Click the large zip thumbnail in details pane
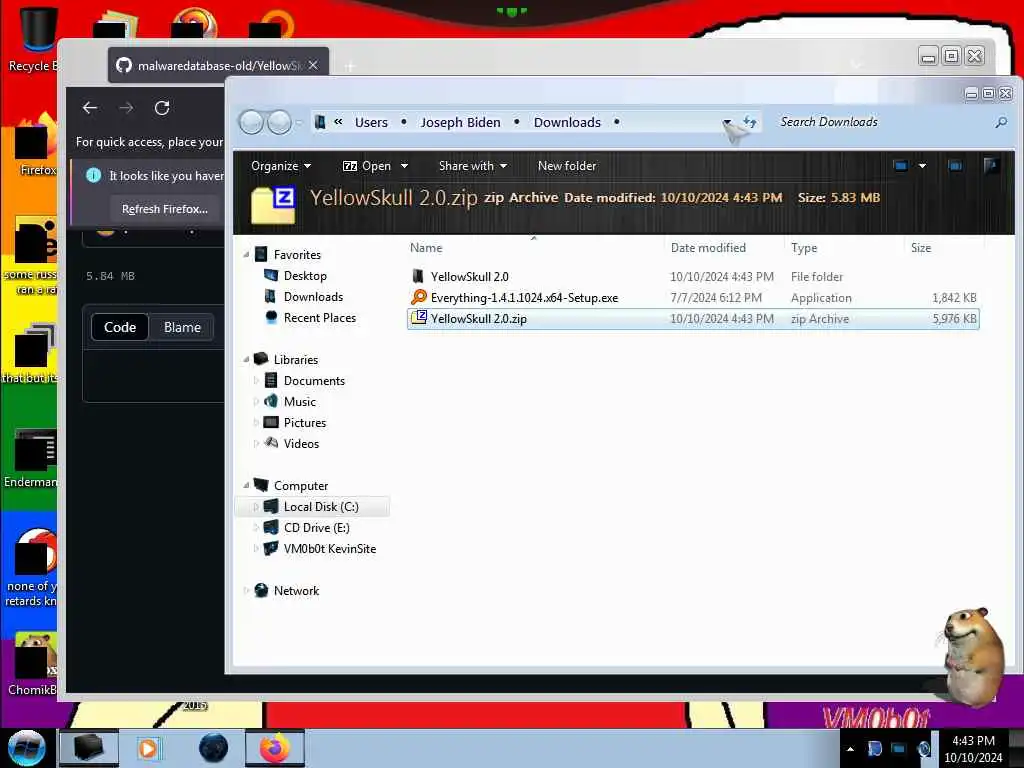The height and width of the screenshot is (768, 1024). 273,204
